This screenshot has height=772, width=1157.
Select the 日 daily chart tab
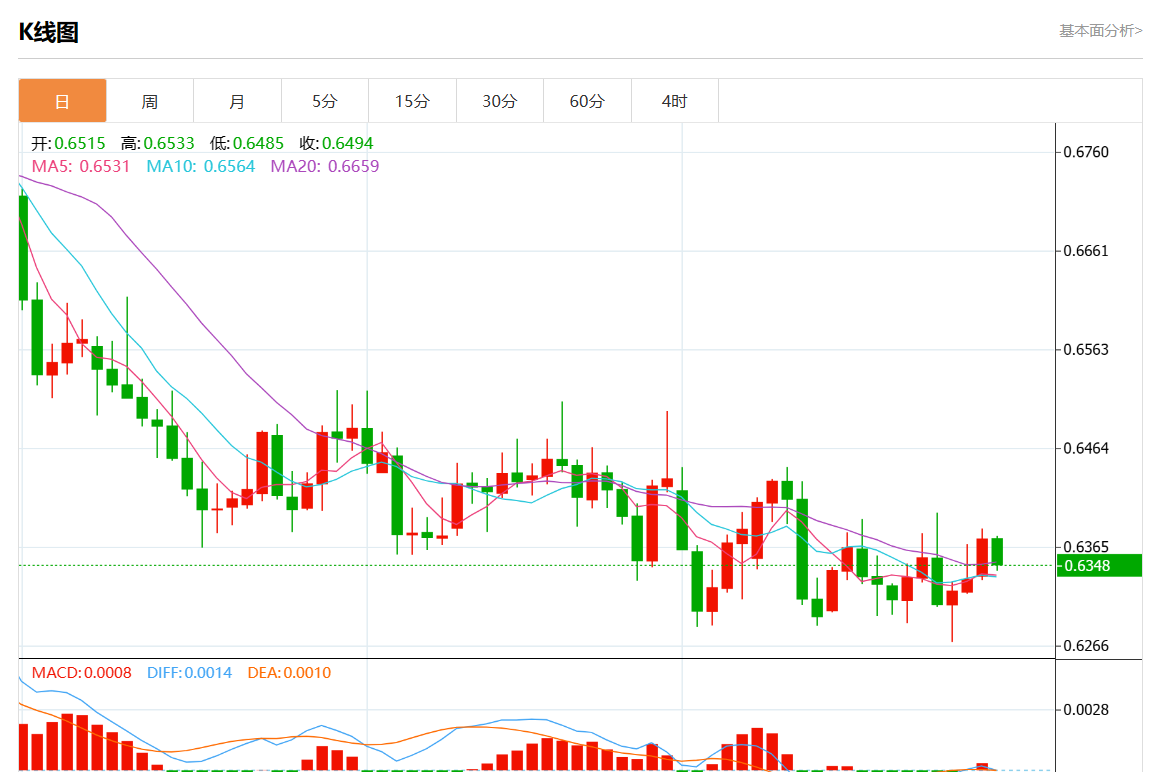tap(63, 100)
